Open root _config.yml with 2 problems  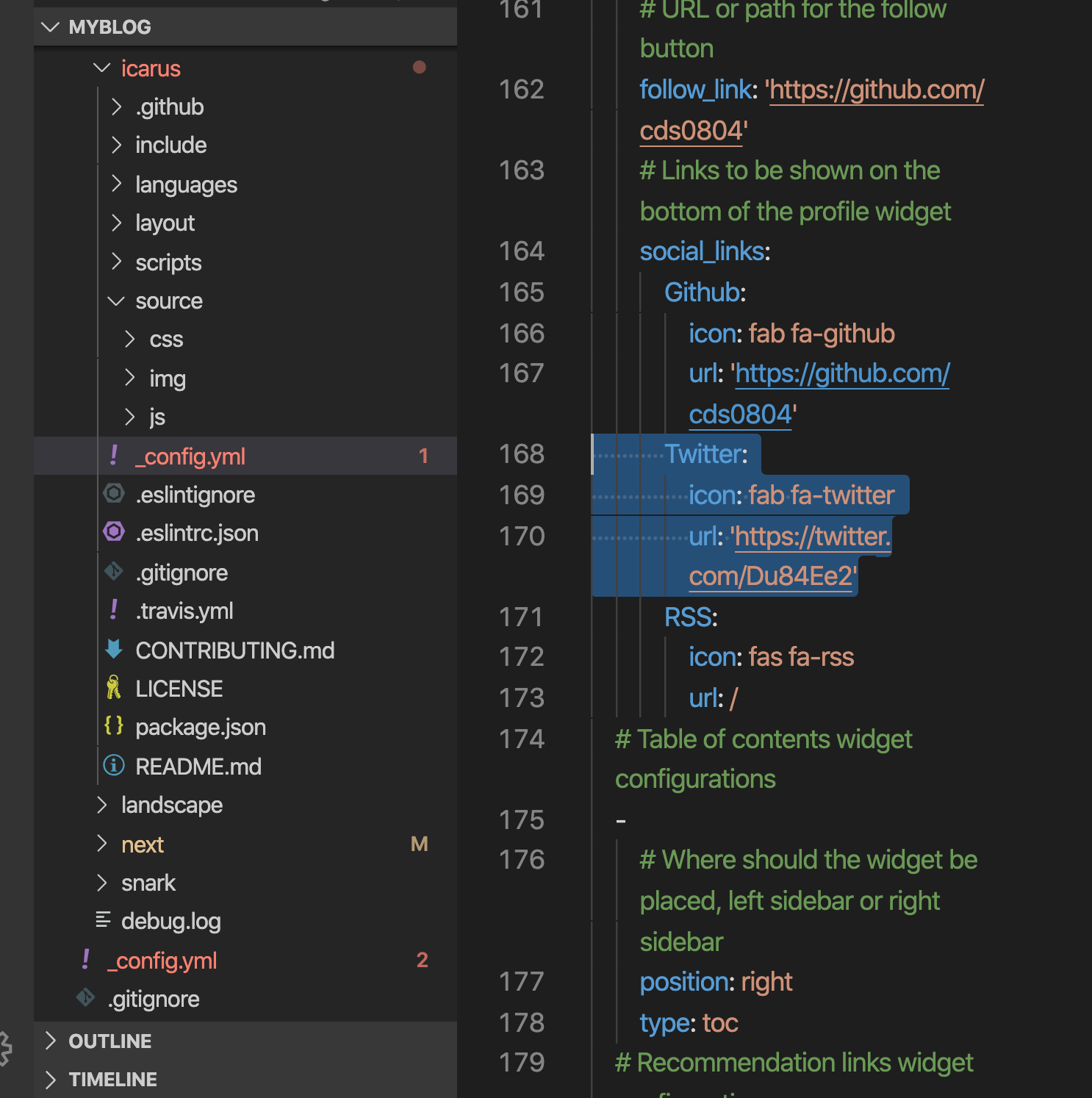tap(162, 961)
